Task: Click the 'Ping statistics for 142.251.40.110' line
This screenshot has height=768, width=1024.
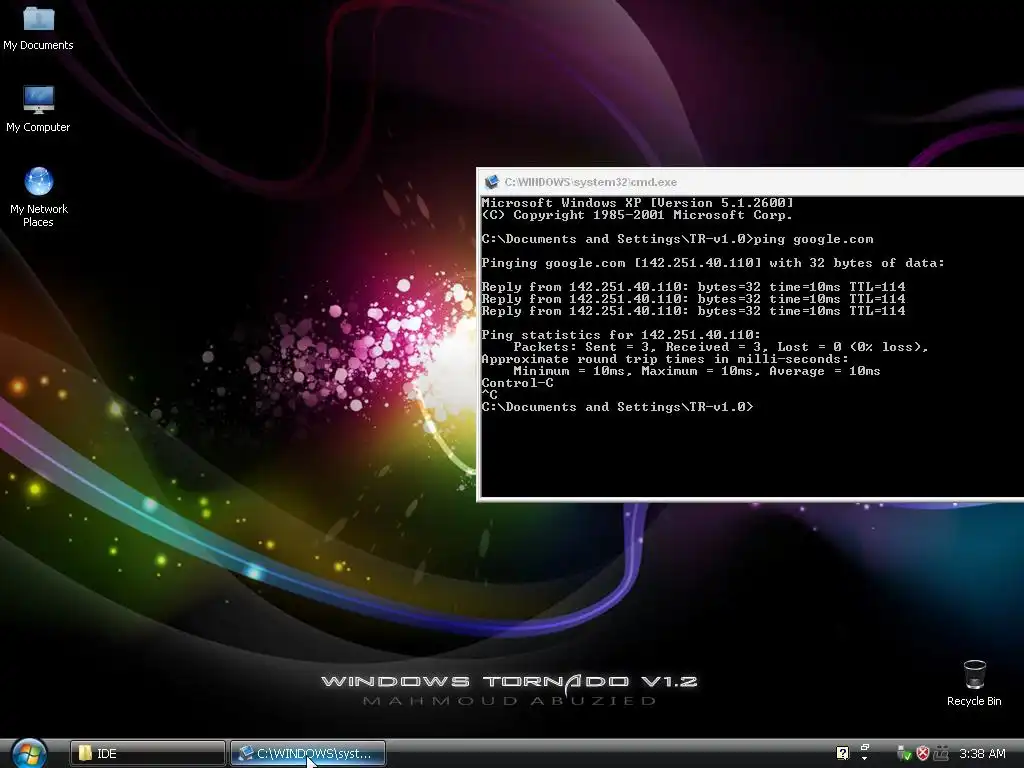Action: pyautogui.click(x=621, y=334)
